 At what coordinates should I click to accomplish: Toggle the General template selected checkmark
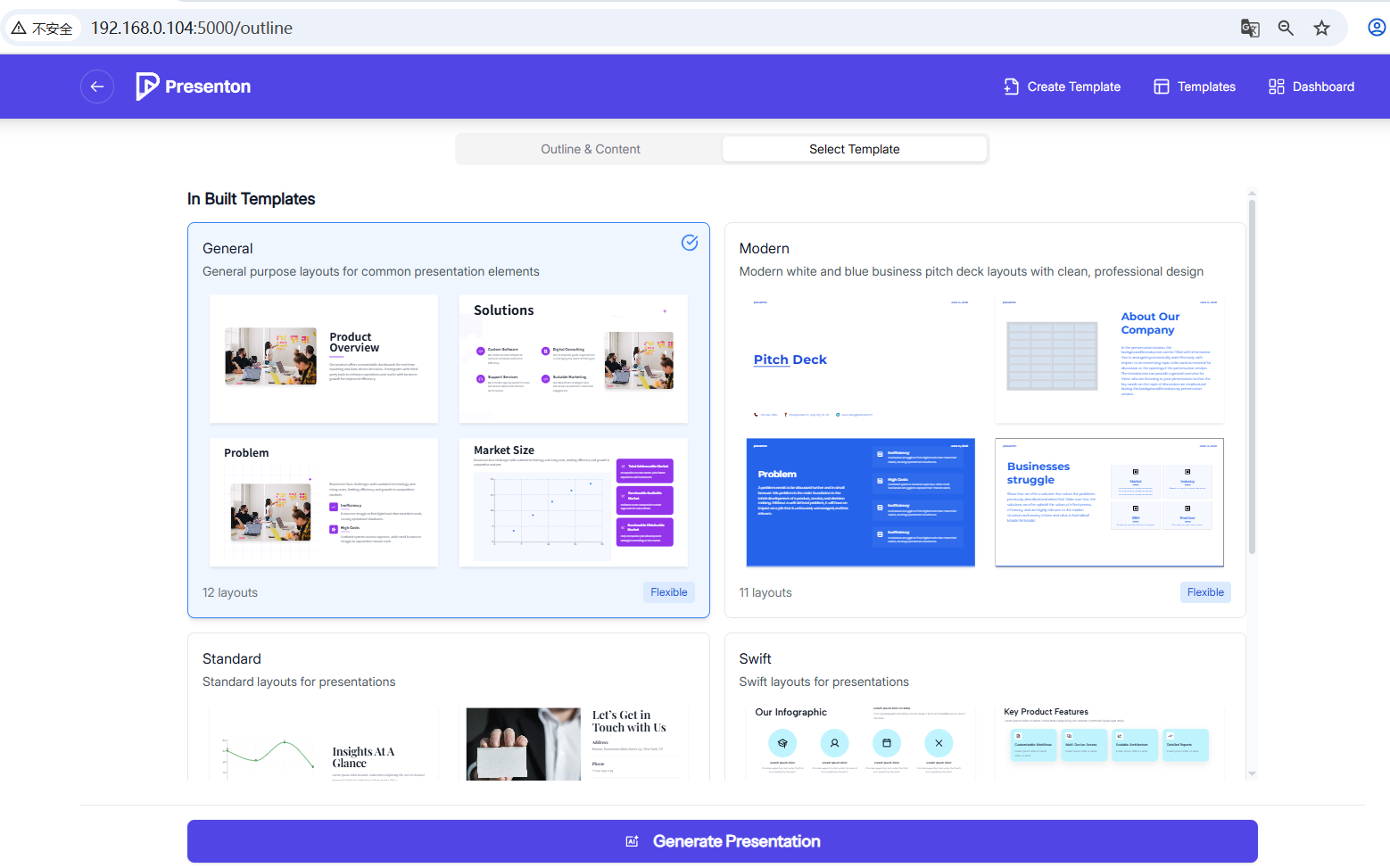coord(690,243)
